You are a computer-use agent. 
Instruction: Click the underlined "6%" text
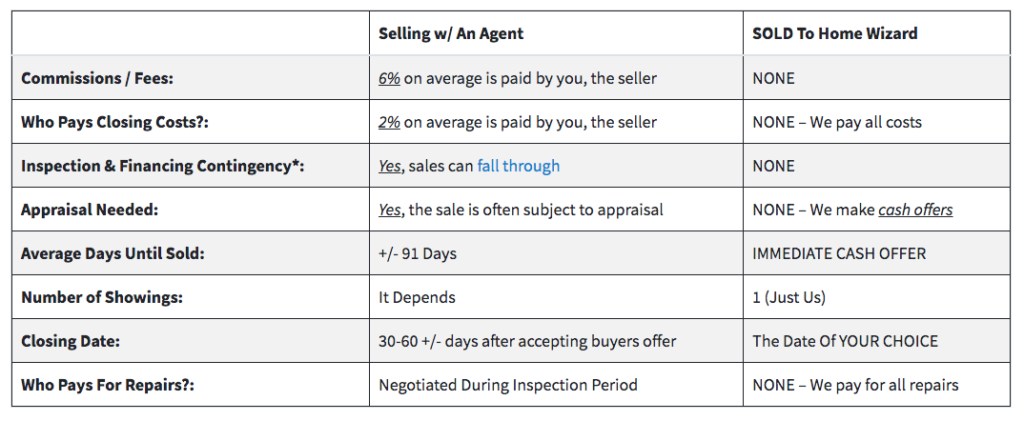click(389, 78)
